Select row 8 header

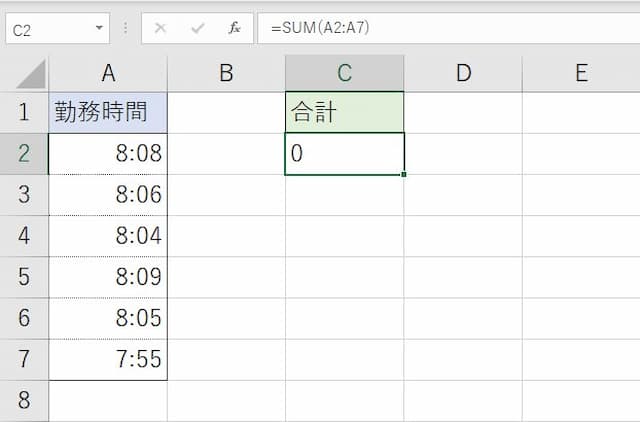tap(24, 401)
